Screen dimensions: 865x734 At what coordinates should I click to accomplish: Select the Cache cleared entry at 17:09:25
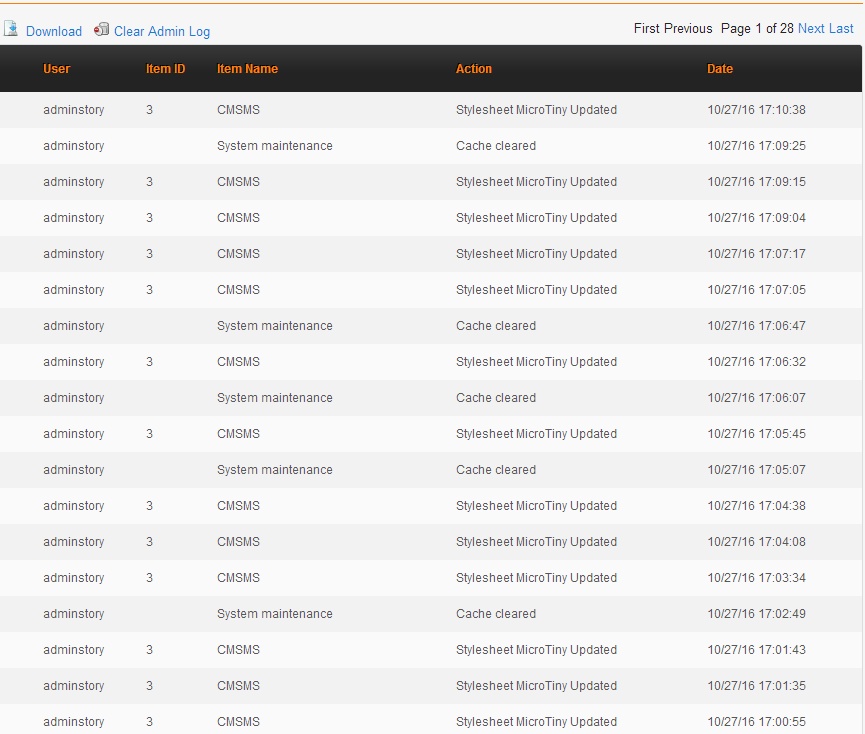496,146
